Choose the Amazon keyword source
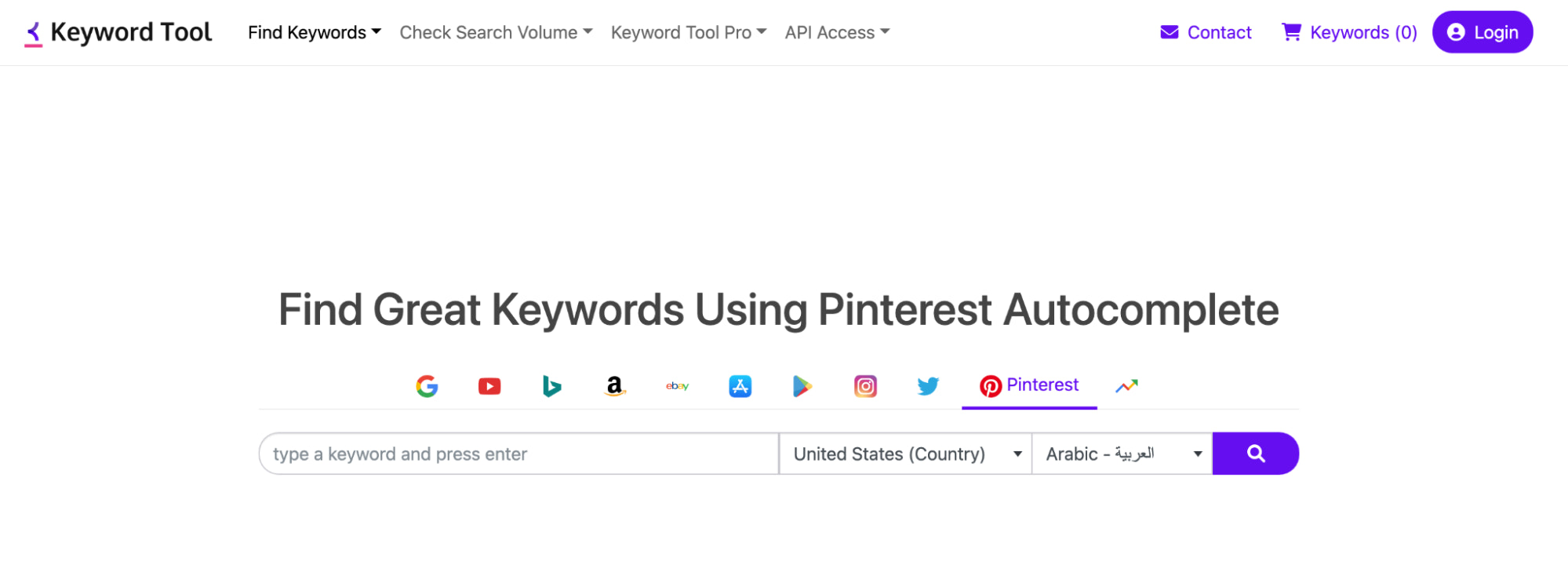 [615, 386]
